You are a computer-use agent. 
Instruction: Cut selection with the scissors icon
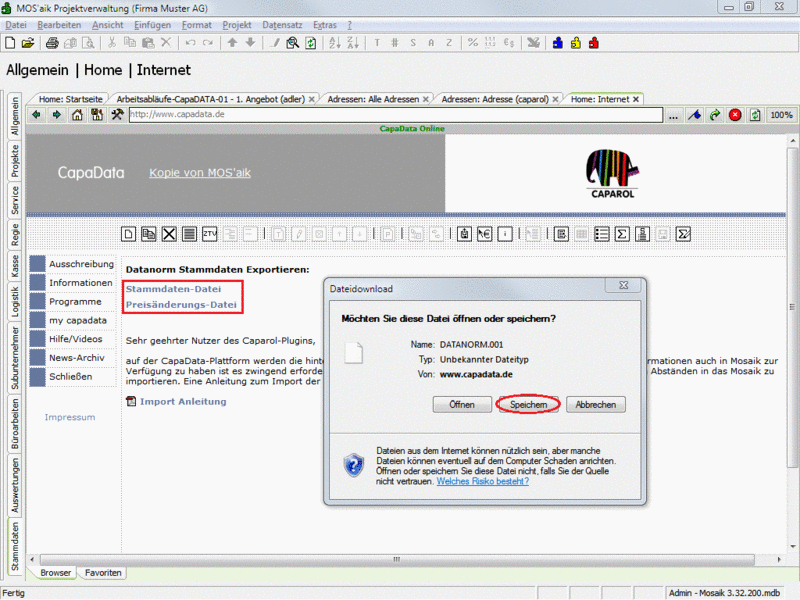pyautogui.click(x=112, y=43)
